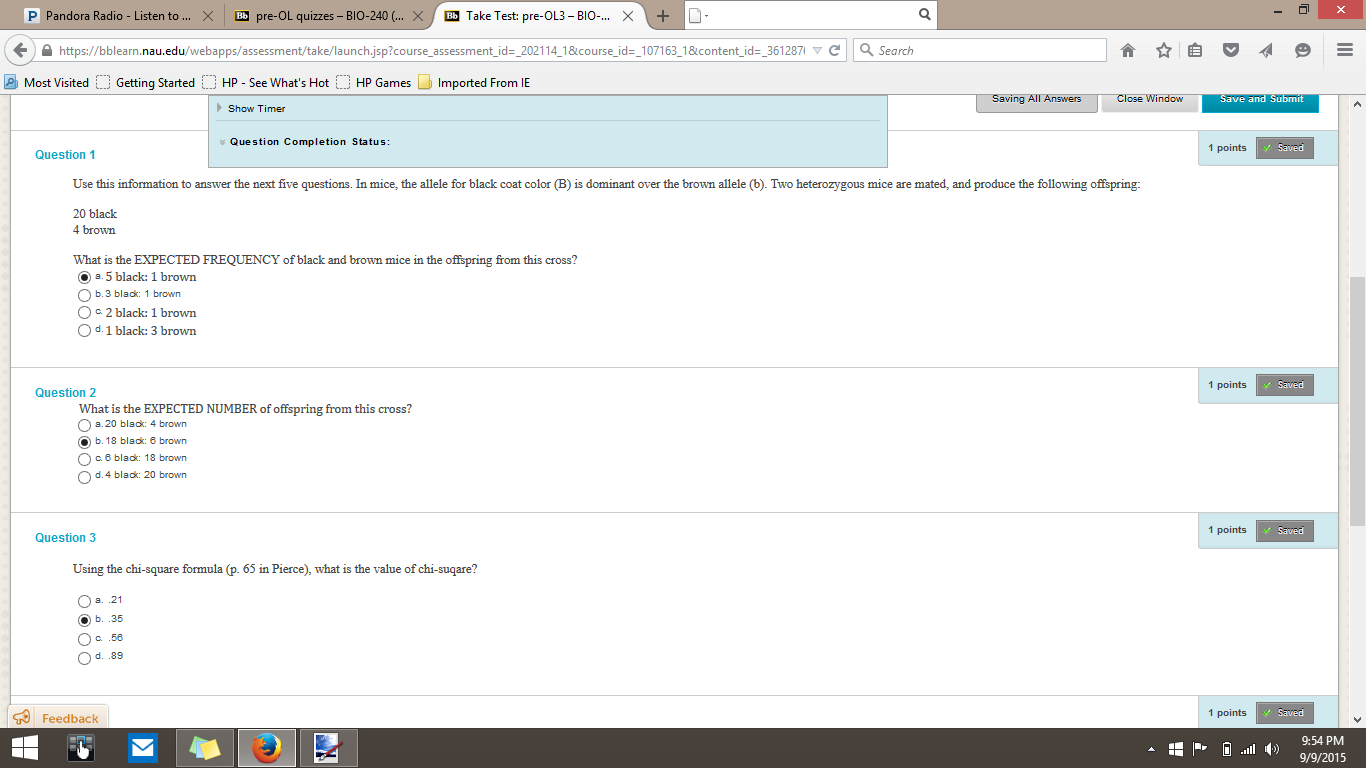Click inside the Firefox Search box
This screenshot has width=1366, height=768.
pos(980,50)
